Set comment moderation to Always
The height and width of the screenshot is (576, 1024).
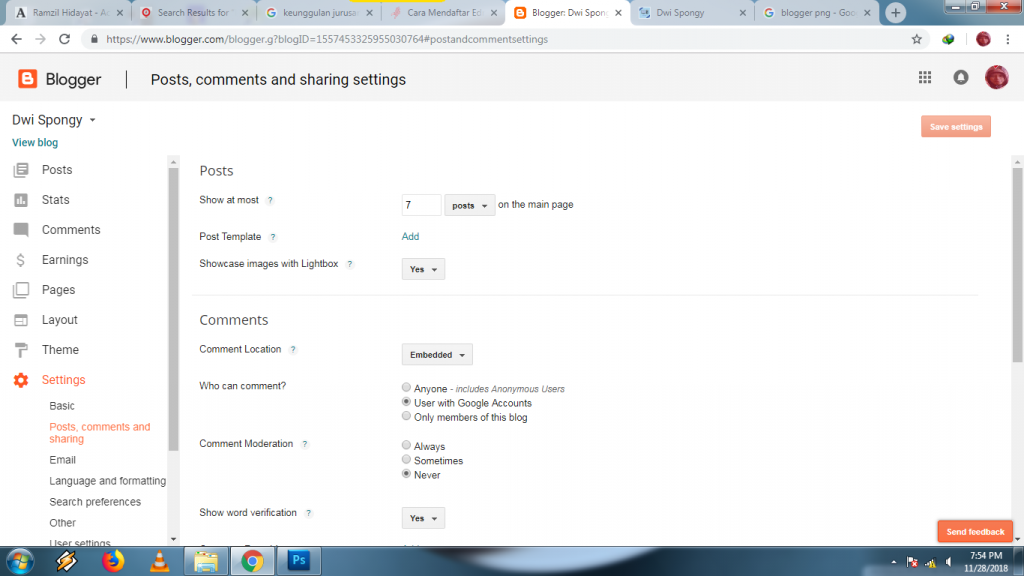(406, 445)
